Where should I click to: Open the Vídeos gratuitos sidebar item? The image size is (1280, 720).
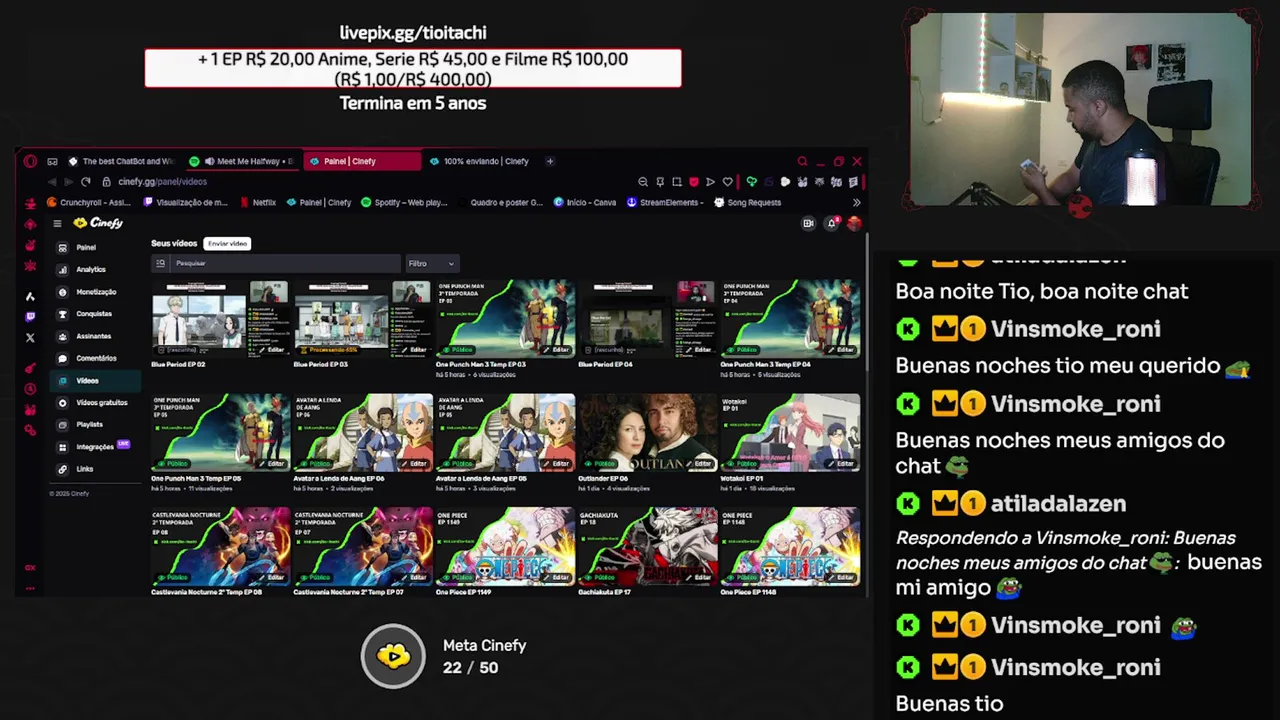(x=93, y=403)
